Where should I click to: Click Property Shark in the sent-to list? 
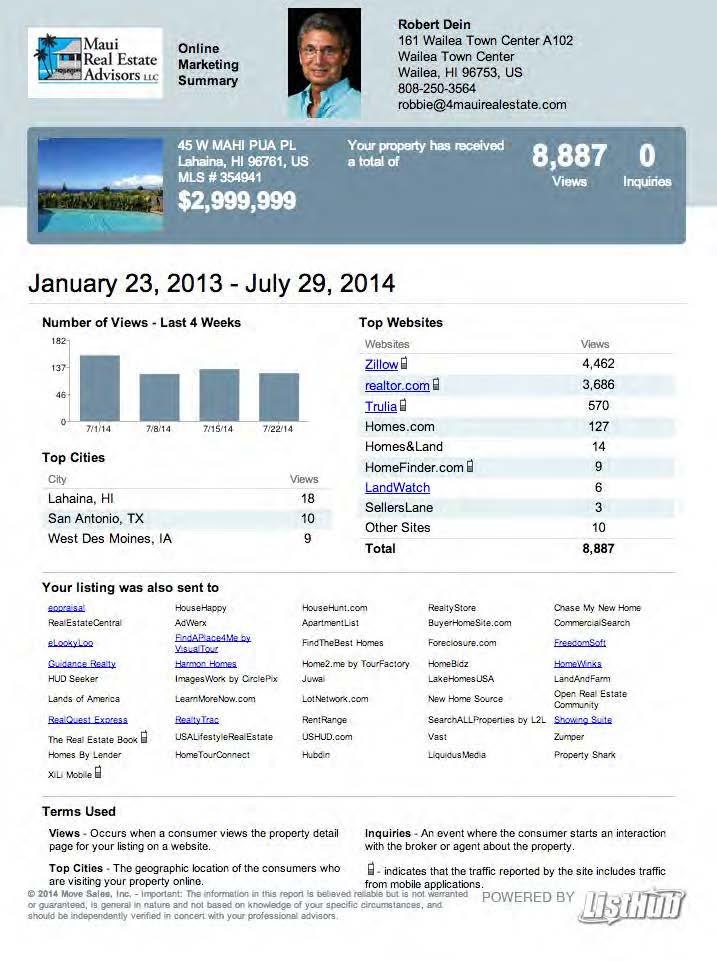point(585,755)
